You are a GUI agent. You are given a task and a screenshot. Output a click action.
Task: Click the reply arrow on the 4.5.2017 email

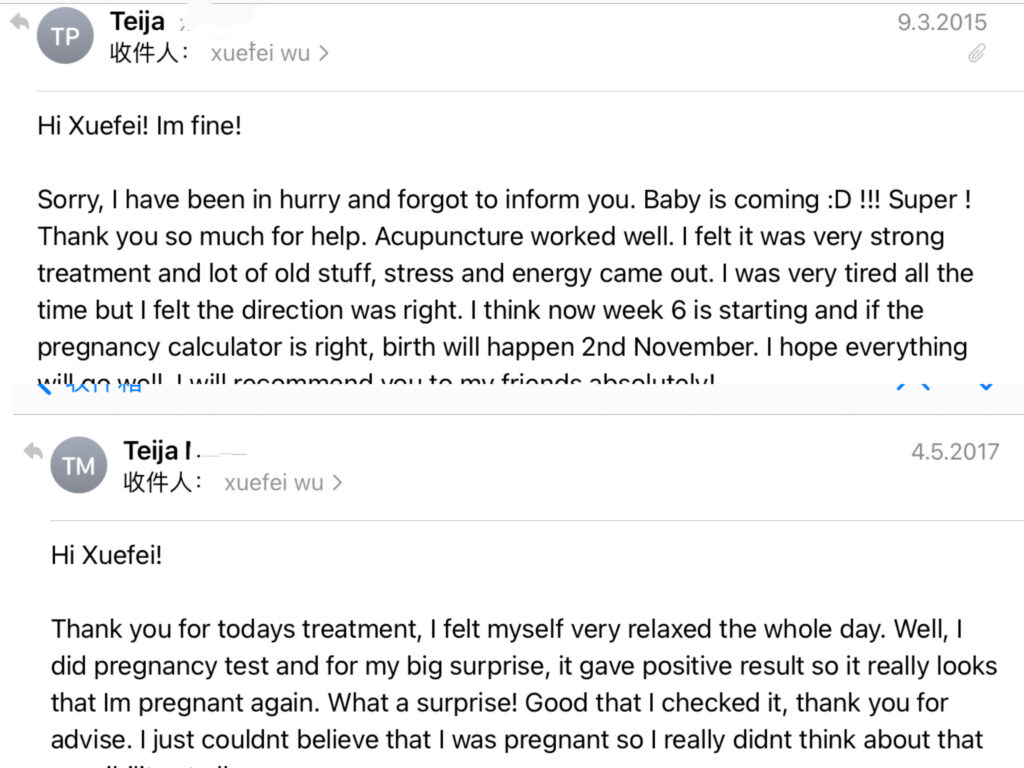tap(33, 451)
